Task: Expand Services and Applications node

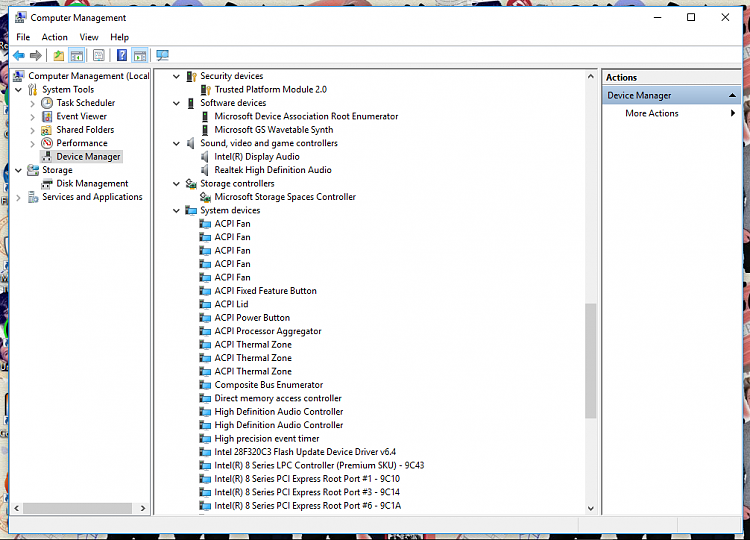Action: pos(18,197)
